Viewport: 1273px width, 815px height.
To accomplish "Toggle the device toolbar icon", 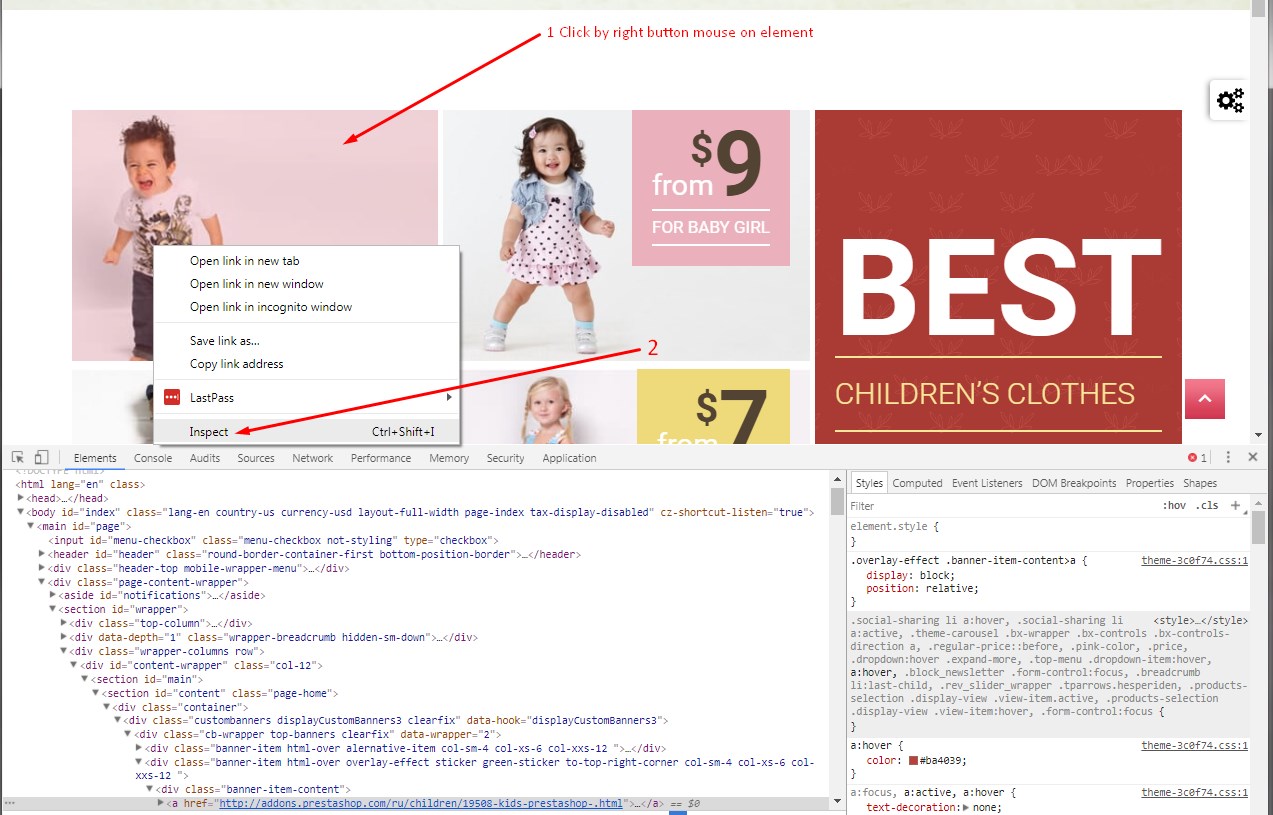I will click(42, 458).
